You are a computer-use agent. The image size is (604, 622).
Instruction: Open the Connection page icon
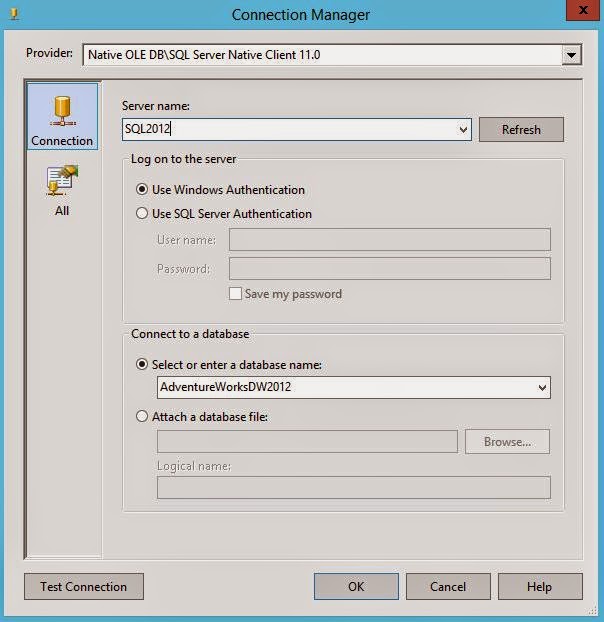(x=62, y=116)
